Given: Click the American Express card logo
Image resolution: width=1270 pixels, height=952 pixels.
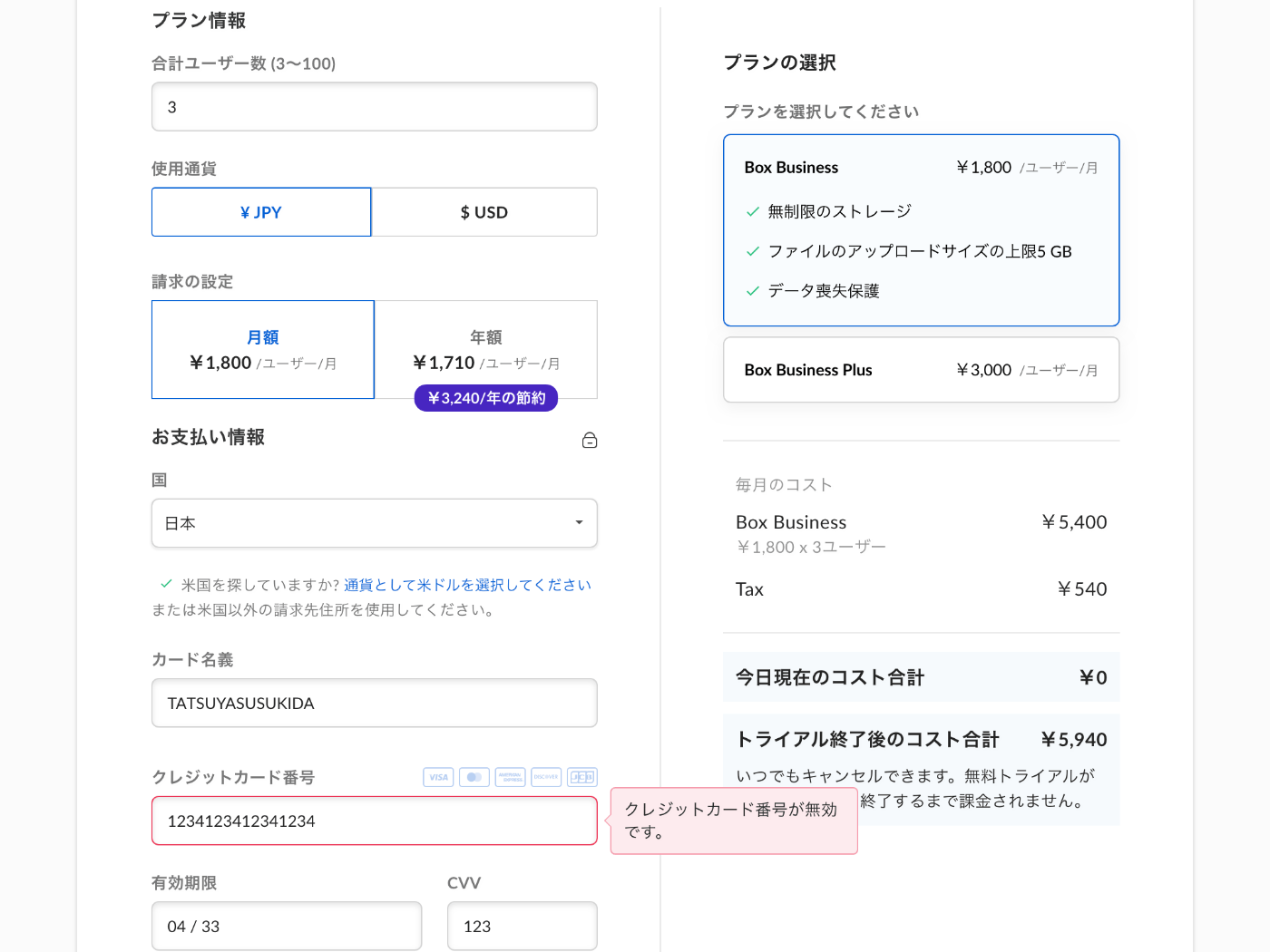Looking at the screenshot, I should click(510, 777).
